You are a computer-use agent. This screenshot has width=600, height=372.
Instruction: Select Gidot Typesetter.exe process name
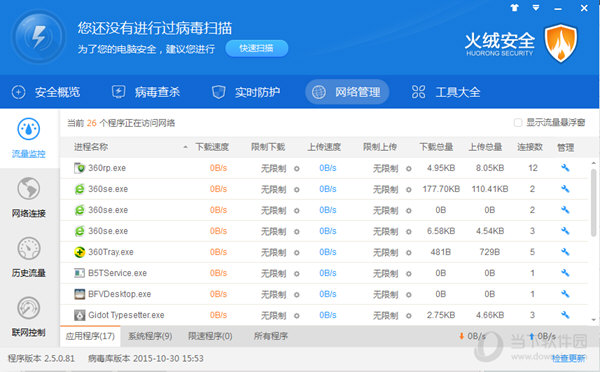(126, 315)
